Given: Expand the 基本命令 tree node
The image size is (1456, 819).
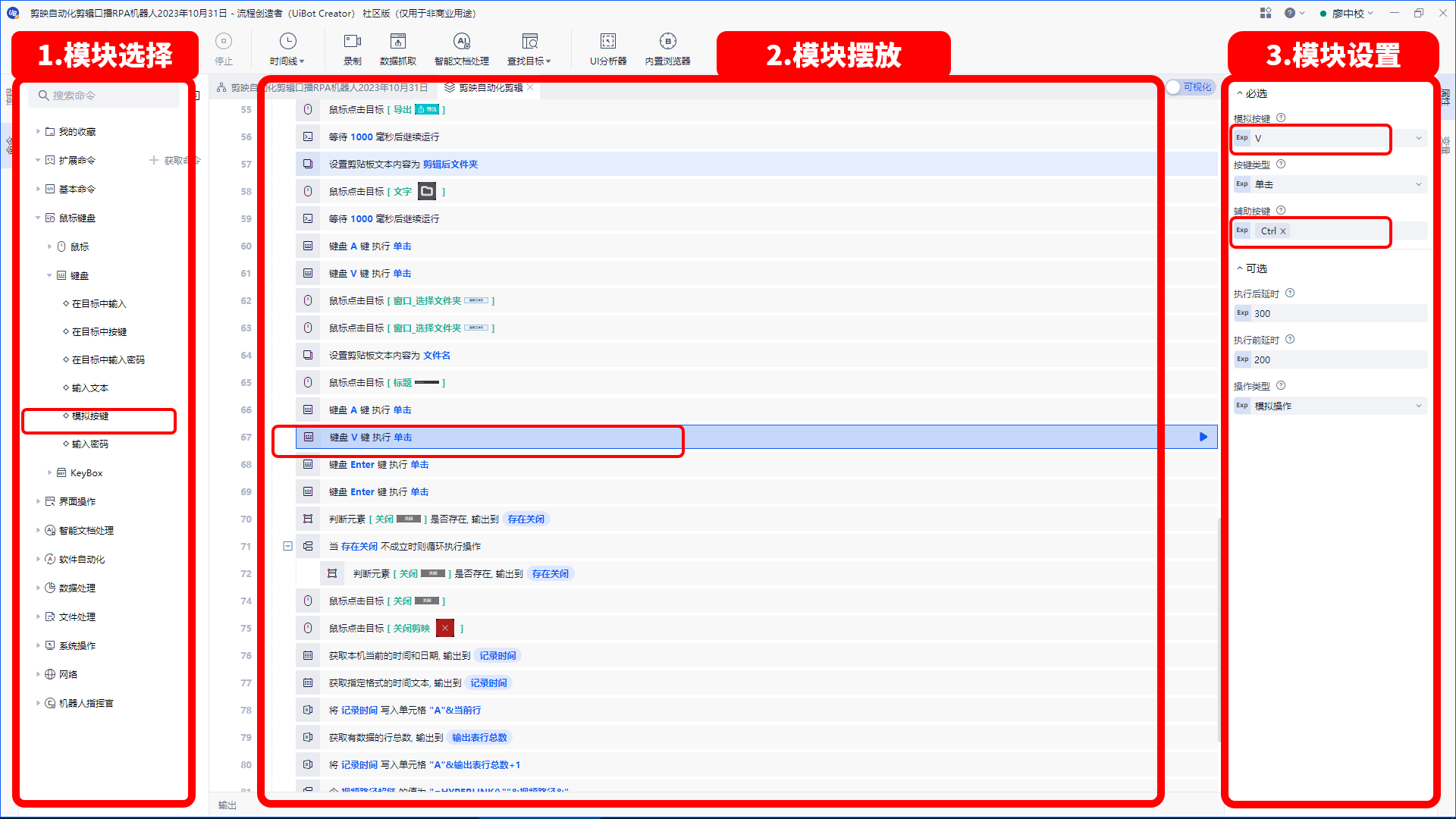Looking at the screenshot, I should tap(38, 189).
